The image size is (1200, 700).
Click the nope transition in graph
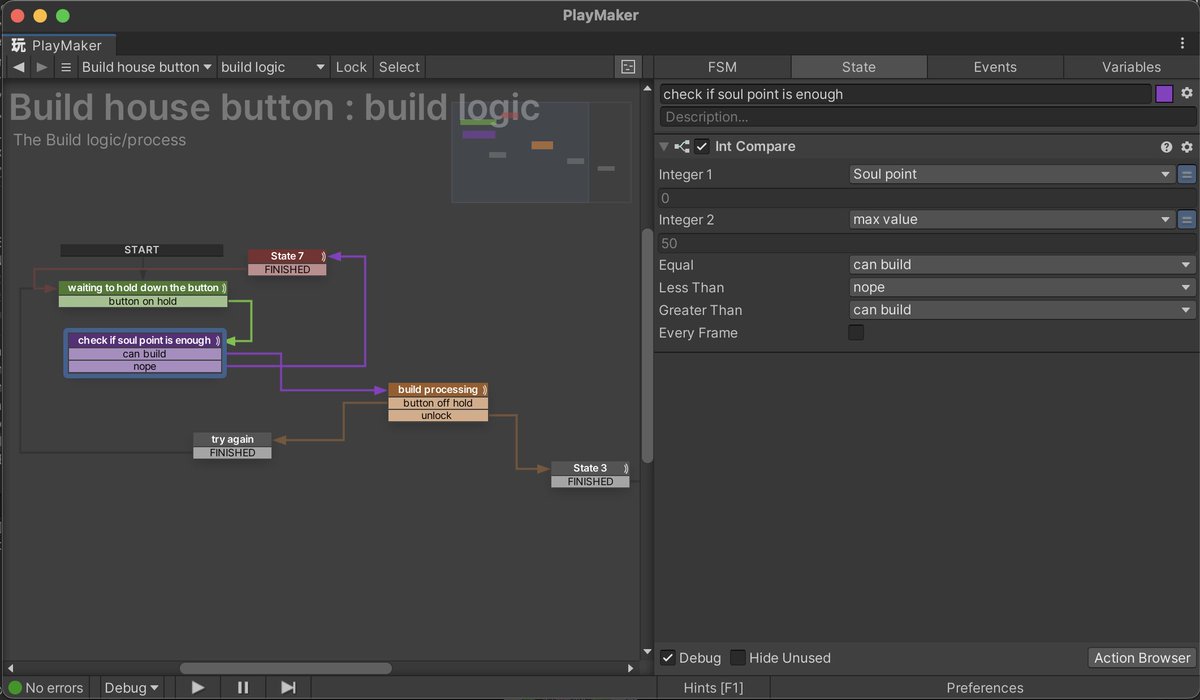pyautogui.click(x=145, y=367)
